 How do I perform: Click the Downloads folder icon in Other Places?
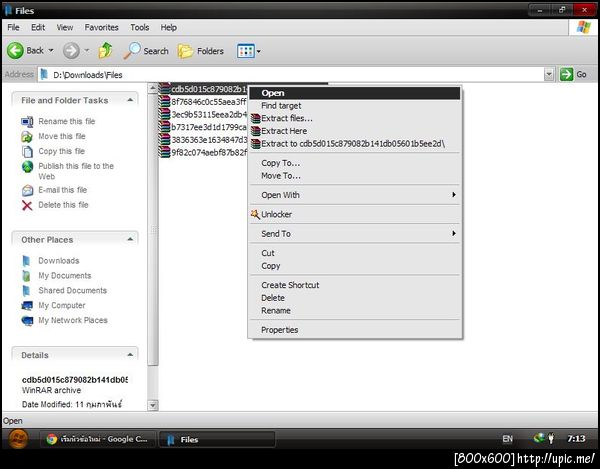[26, 261]
